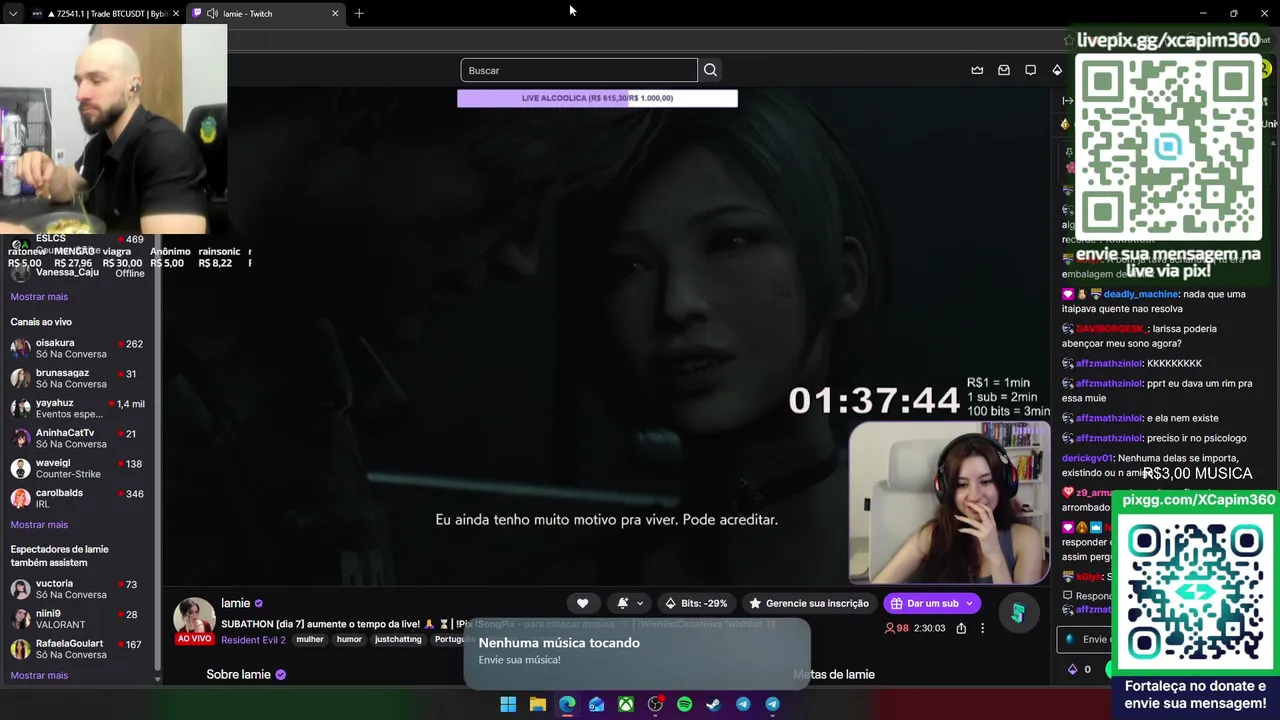Click lamie channel name link
The height and width of the screenshot is (720, 1280).
click(x=235, y=603)
